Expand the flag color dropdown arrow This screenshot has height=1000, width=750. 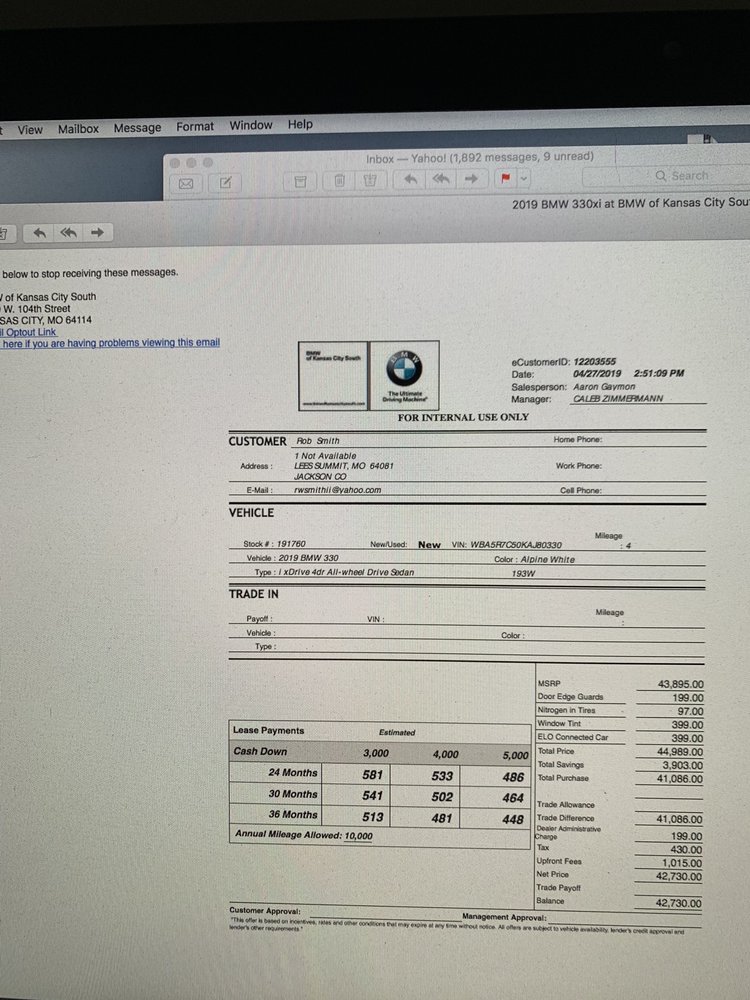pos(524,179)
